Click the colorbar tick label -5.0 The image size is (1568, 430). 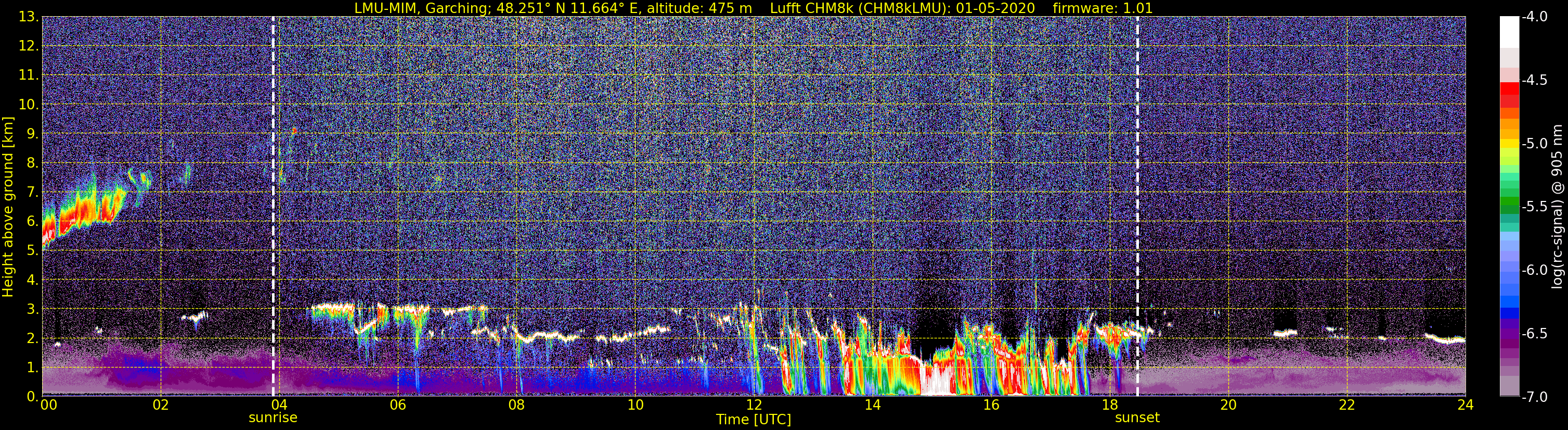click(x=1535, y=143)
